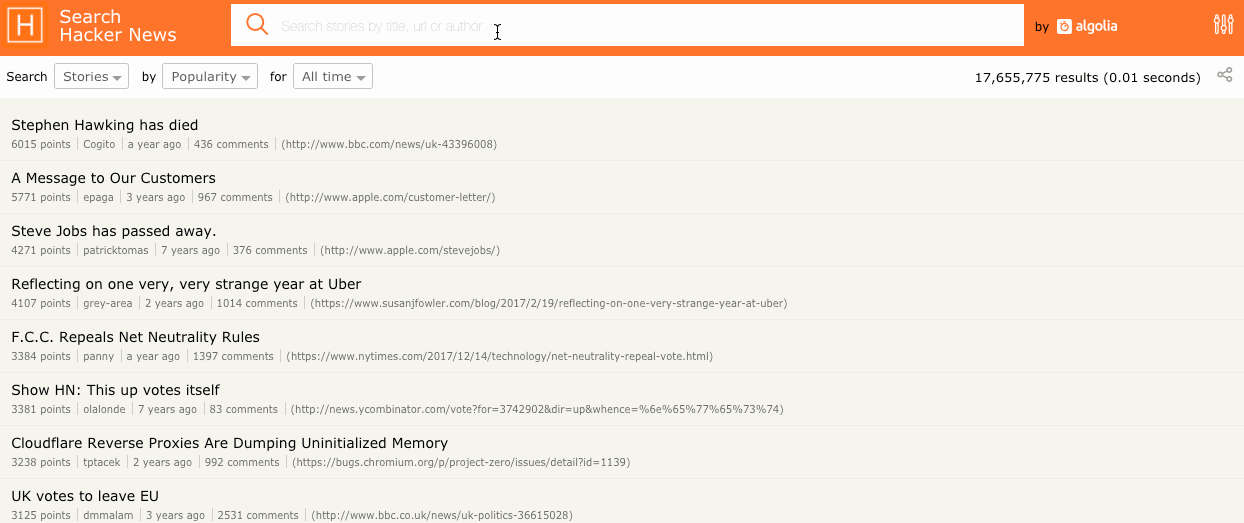Open the settings sliders icon
This screenshot has width=1244, height=523.
[x=1223, y=25]
